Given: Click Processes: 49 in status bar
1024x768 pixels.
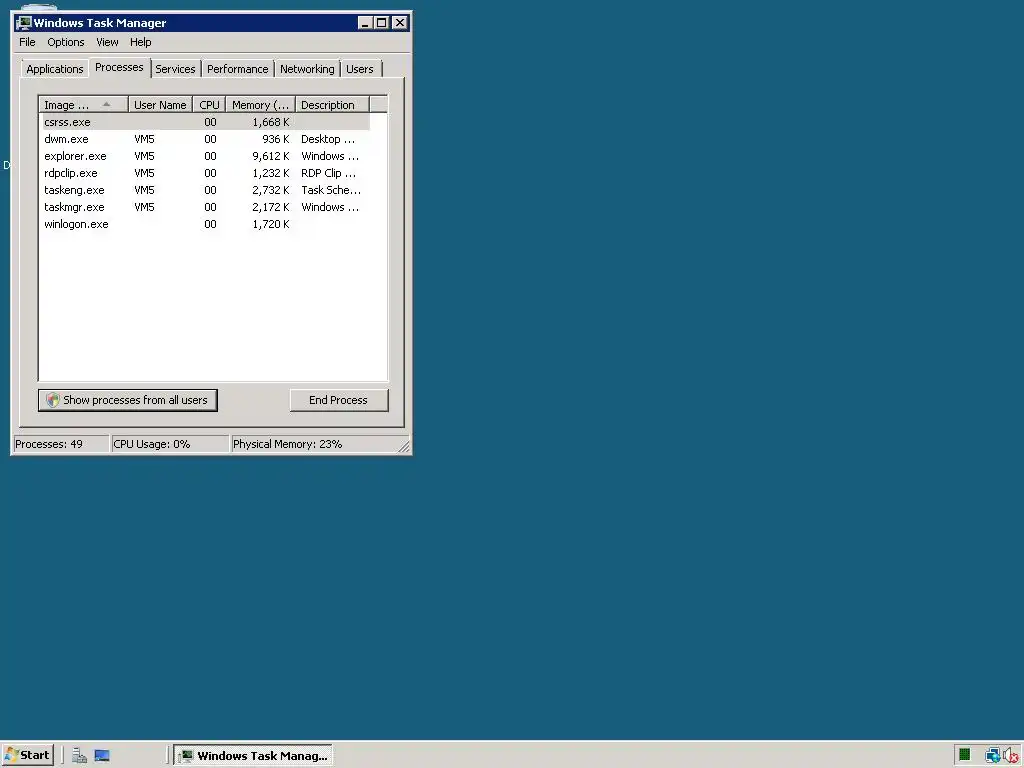Looking at the screenshot, I should point(61,444).
